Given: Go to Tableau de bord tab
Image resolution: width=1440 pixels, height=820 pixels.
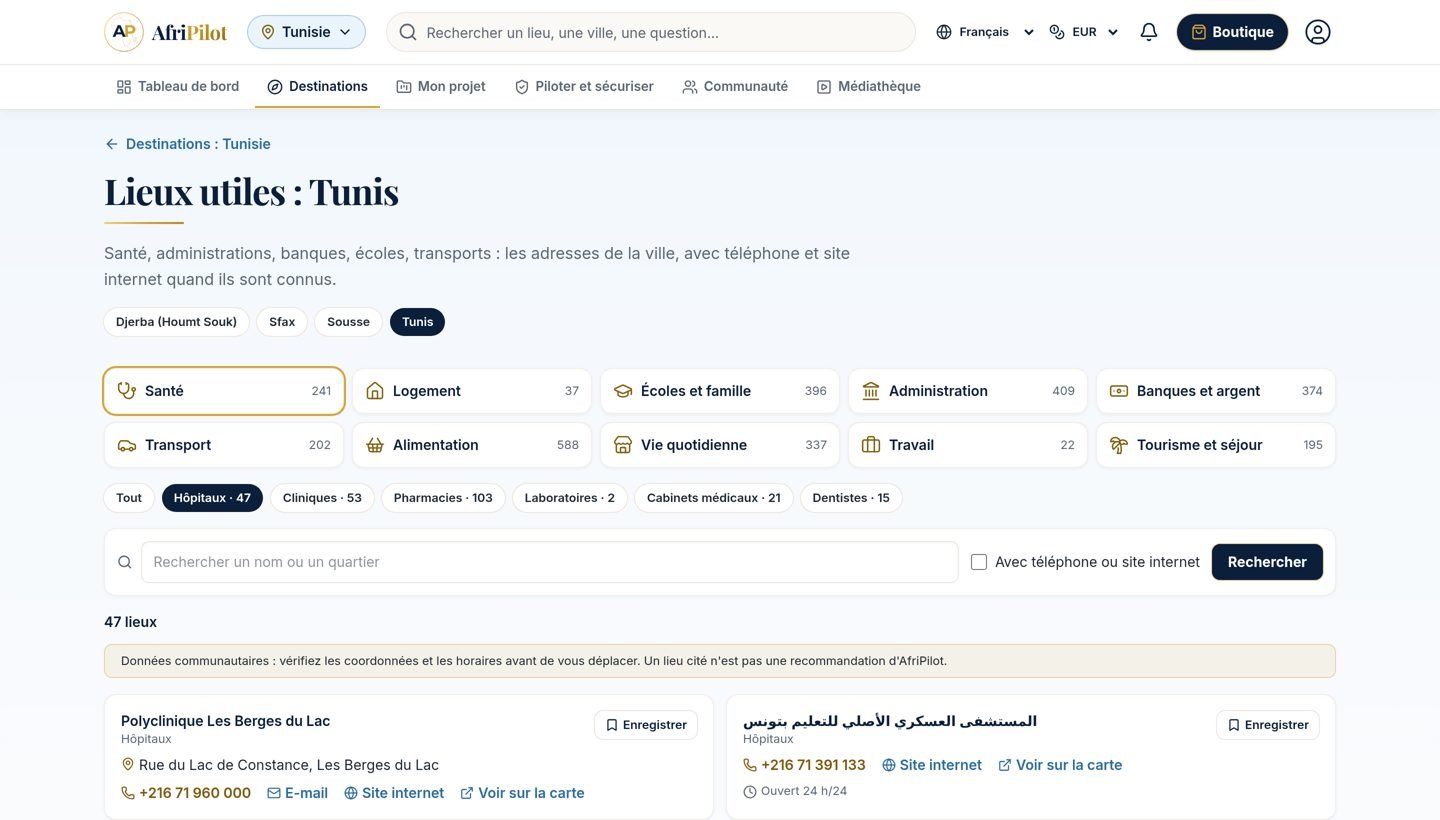Looking at the screenshot, I should coord(178,87).
